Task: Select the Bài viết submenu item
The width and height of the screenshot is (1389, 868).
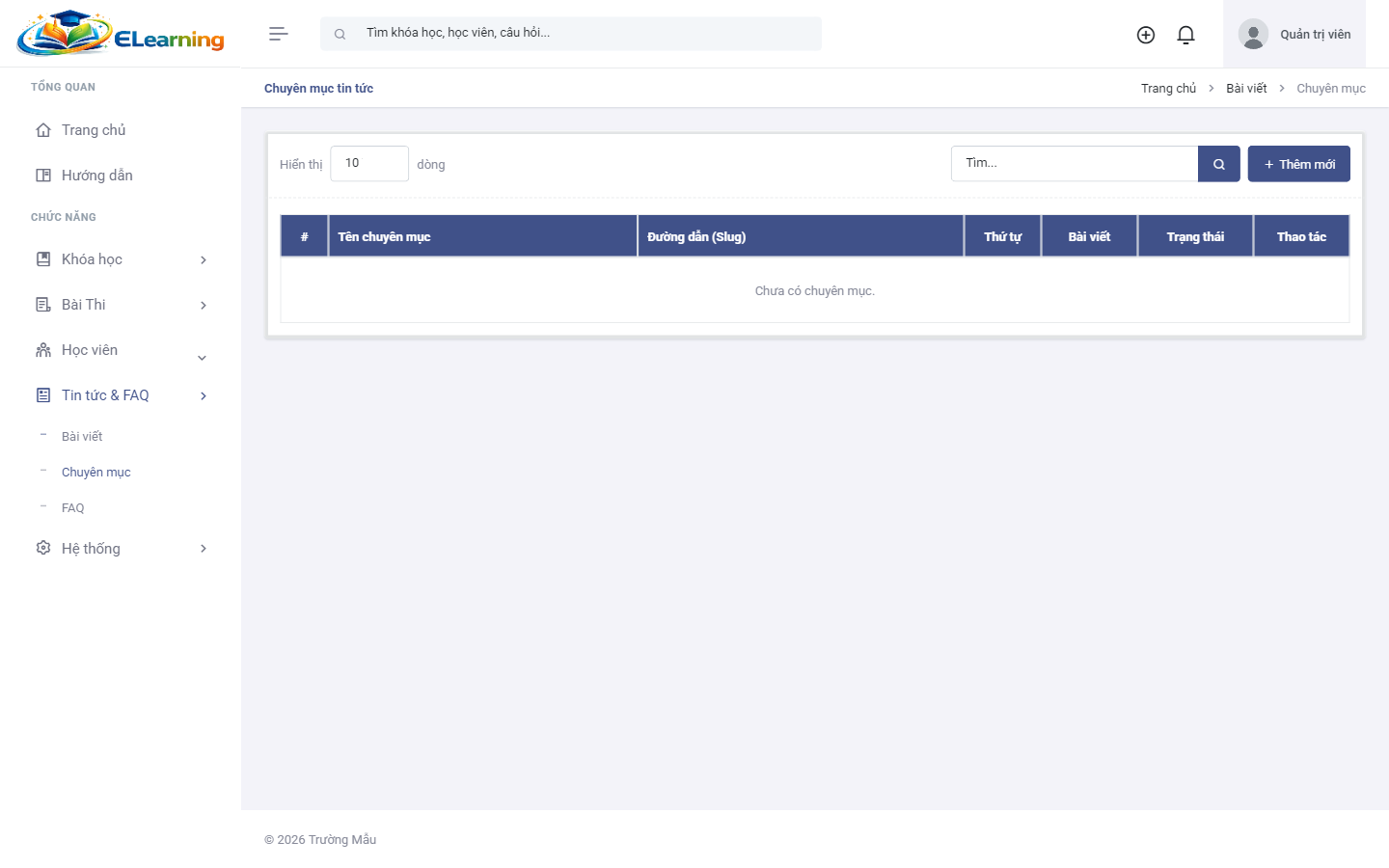Action: 82,437
